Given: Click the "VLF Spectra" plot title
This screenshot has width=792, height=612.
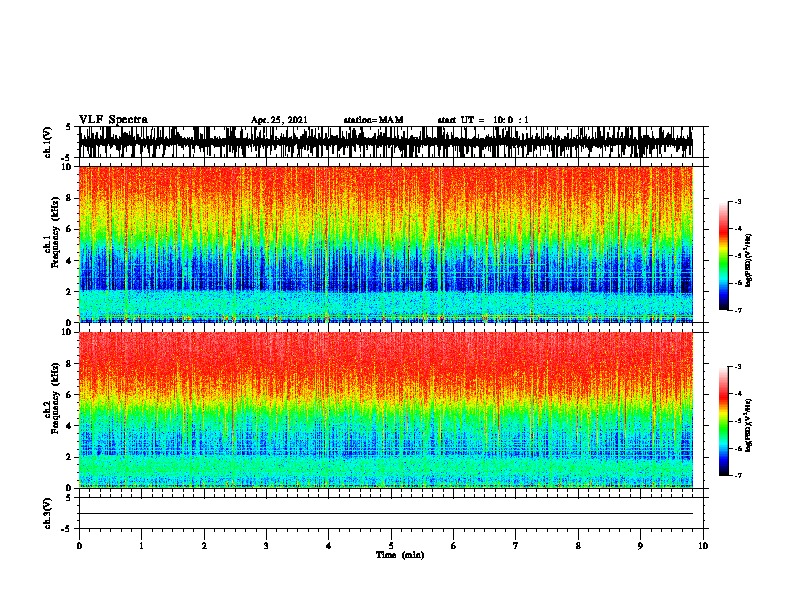Looking at the screenshot, I should tap(113, 120).
